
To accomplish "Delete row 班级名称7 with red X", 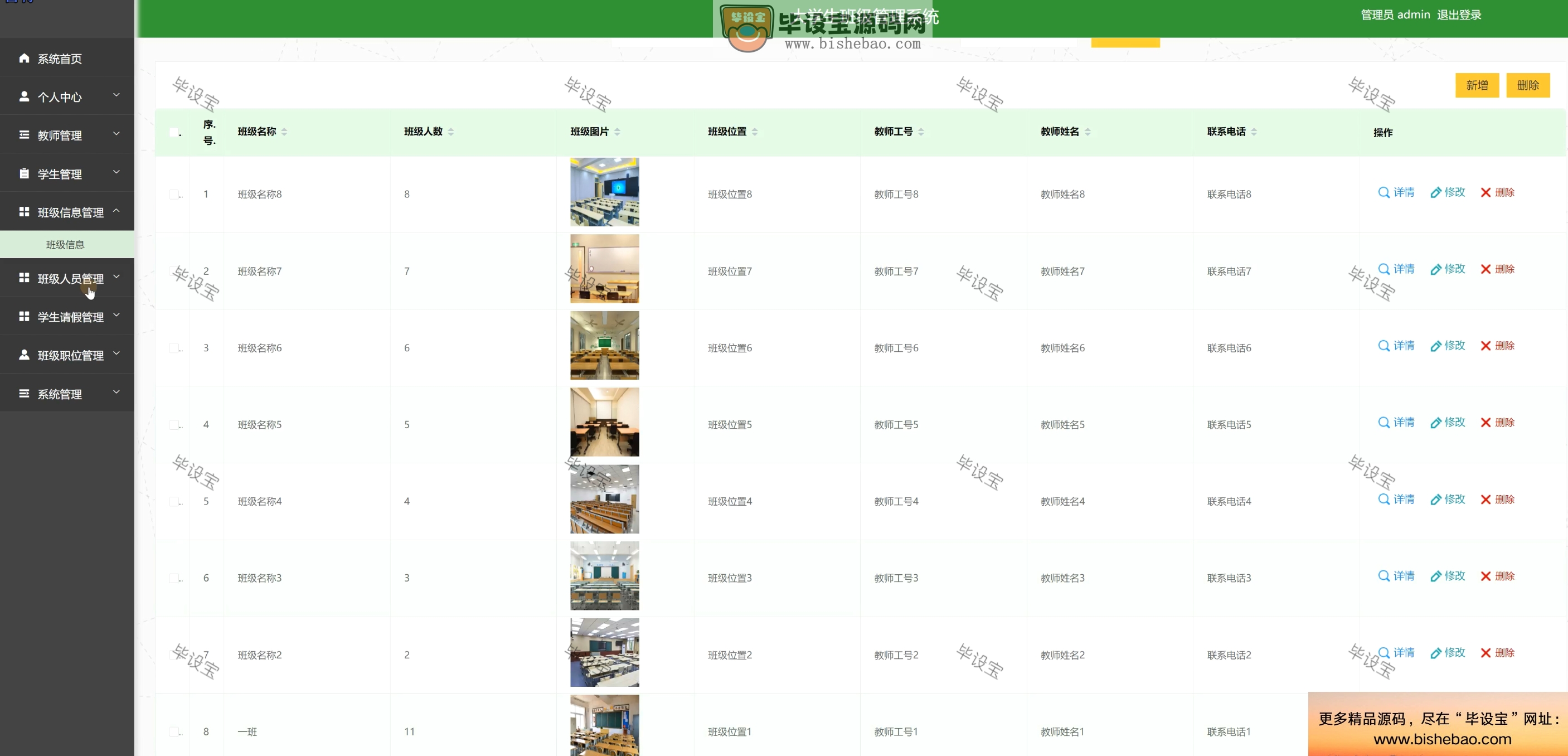I will pos(1486,269).
